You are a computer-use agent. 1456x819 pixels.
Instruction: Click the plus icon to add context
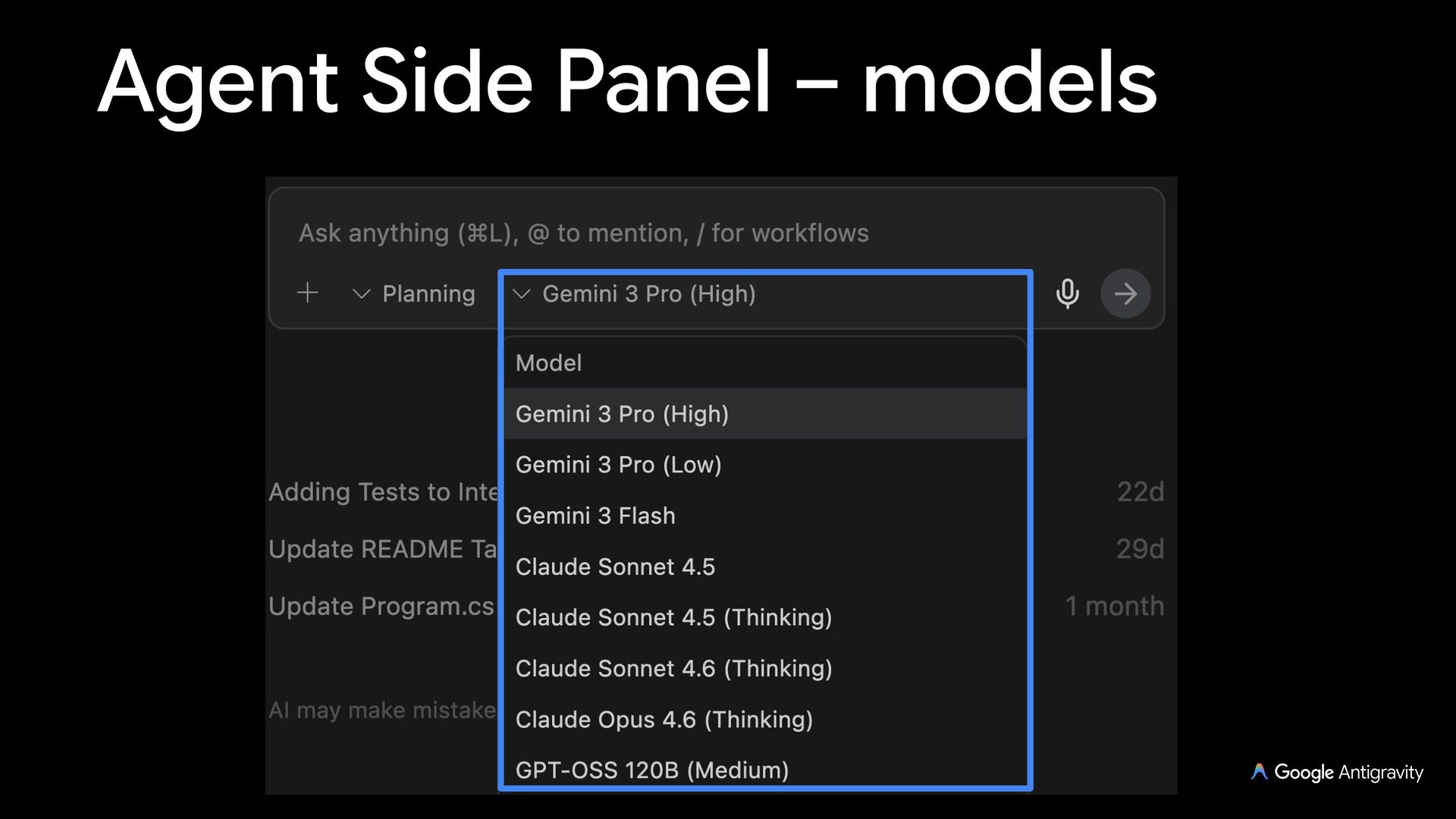click(308, 293)
